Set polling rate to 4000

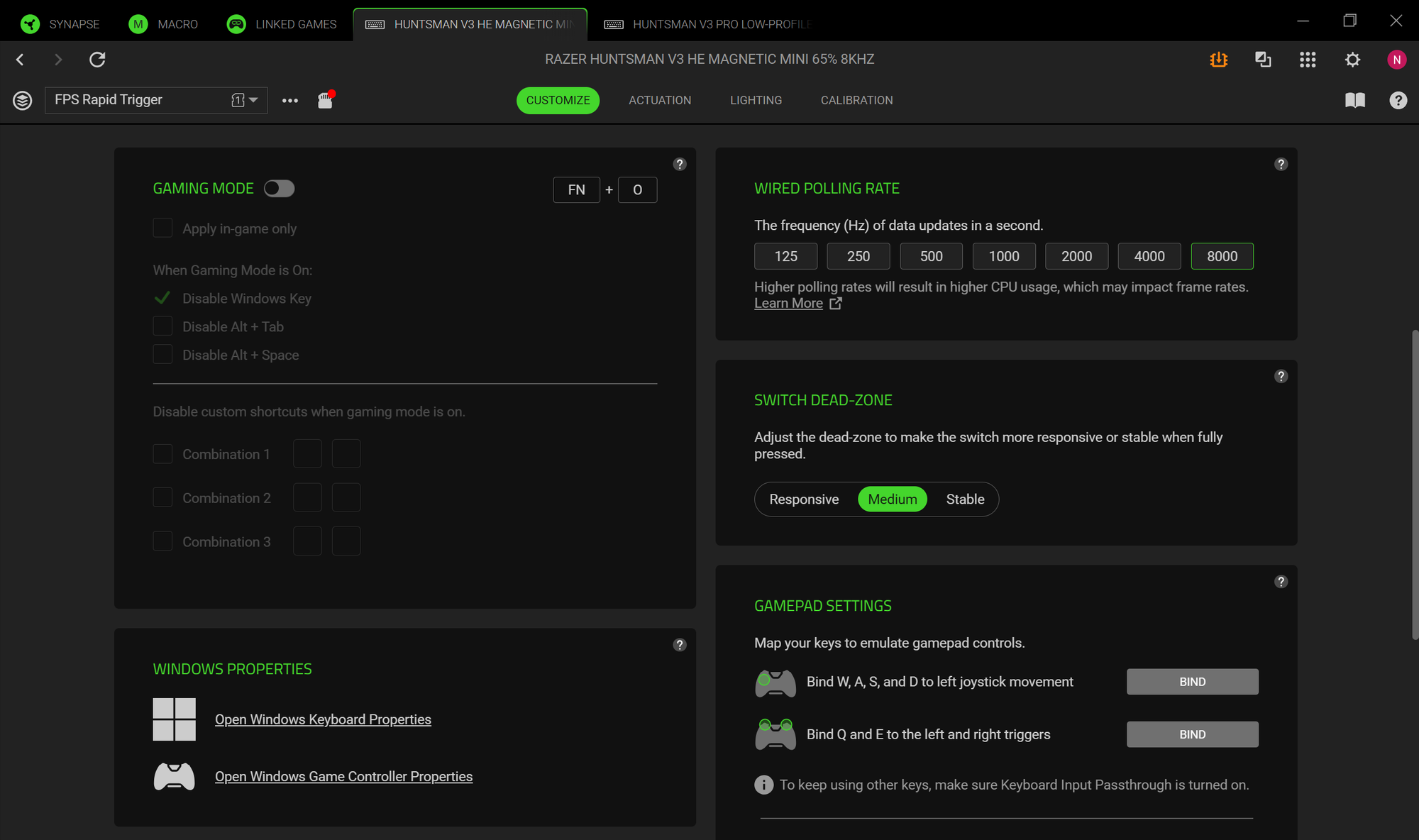point(1149,256)
